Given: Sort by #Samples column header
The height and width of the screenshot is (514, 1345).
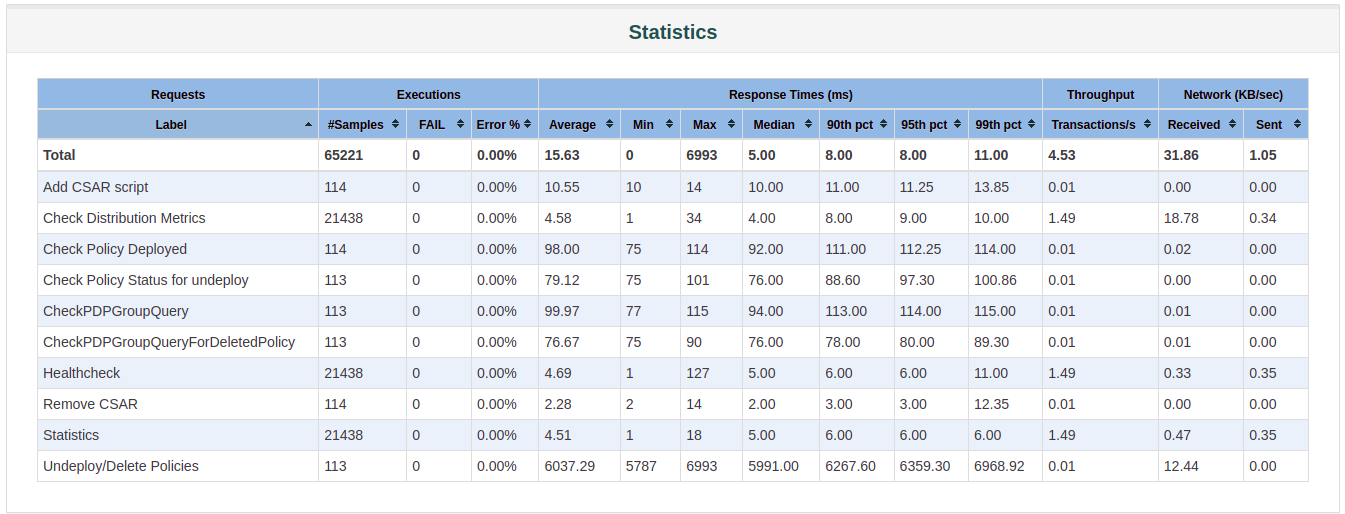Looking at the screenshot, I should click(363, 125).
